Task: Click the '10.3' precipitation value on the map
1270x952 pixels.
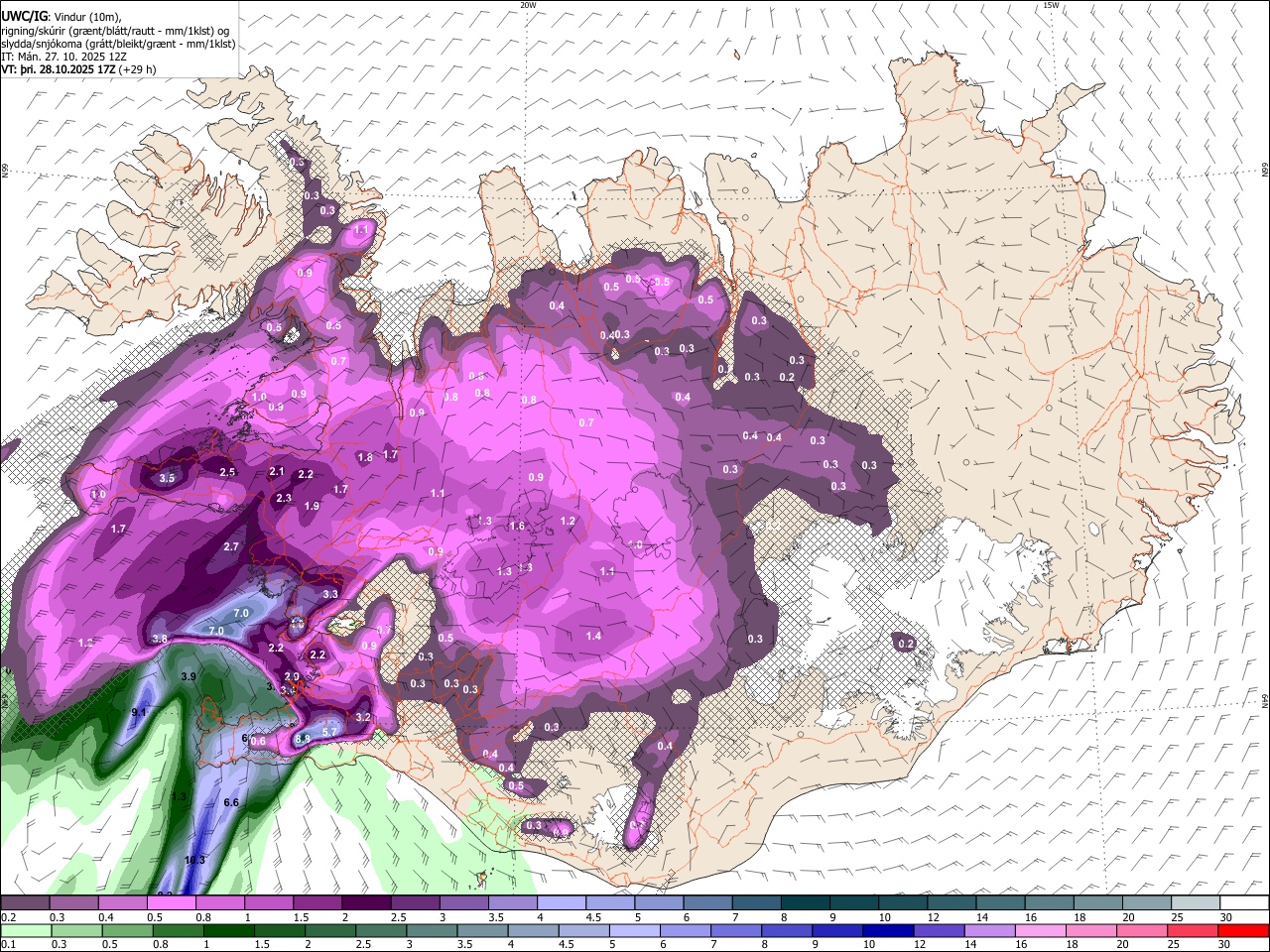Action: pyautogui.click(x=194, y=860)
